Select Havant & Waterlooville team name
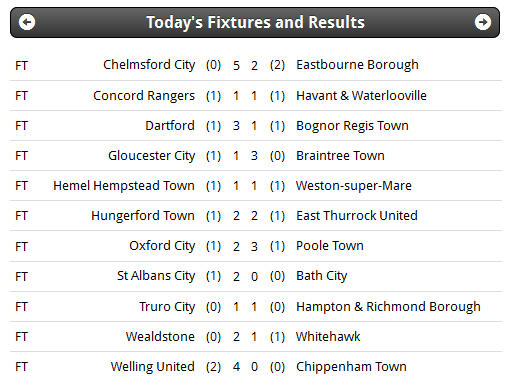 tap(361, 96)
